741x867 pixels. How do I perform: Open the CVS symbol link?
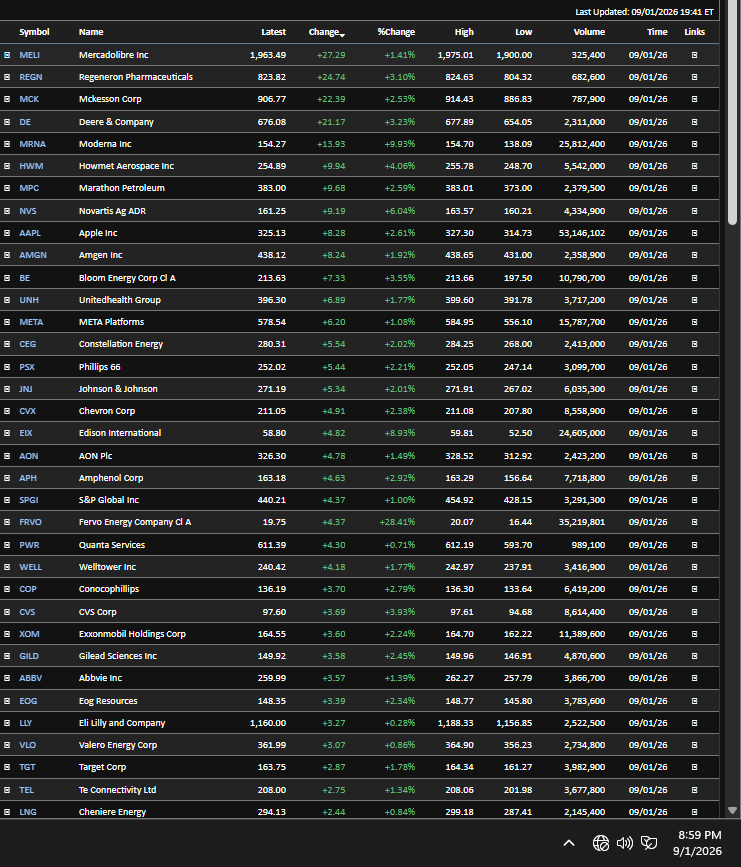[x=27, y=612]
